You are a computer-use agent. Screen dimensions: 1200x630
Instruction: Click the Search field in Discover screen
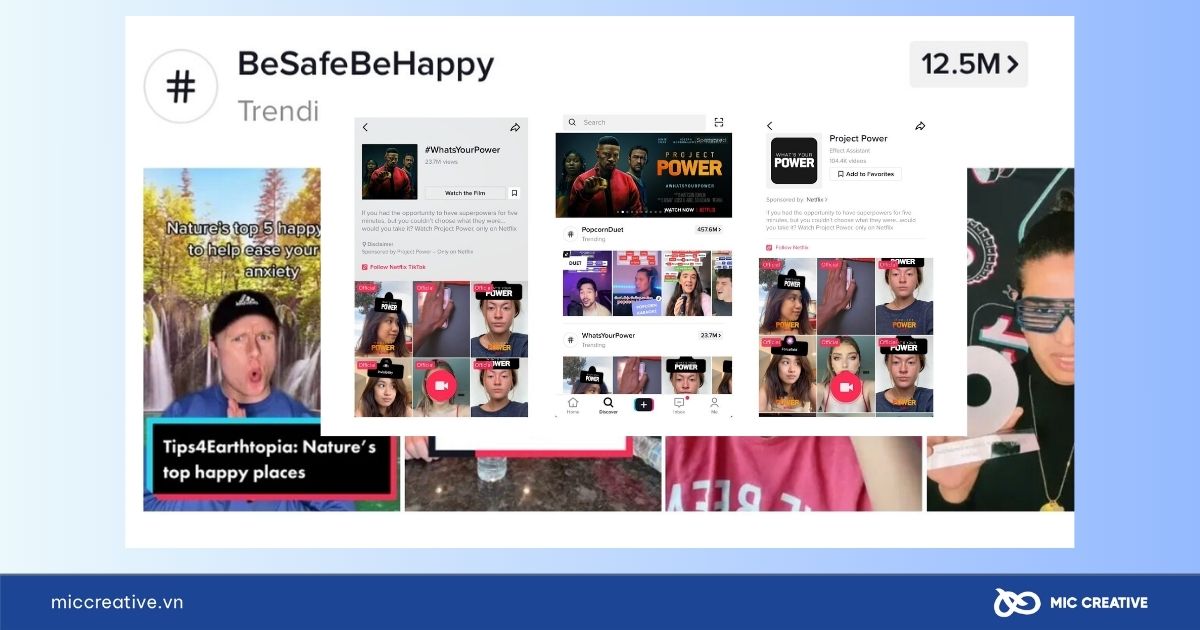click(x=632, y=122)
